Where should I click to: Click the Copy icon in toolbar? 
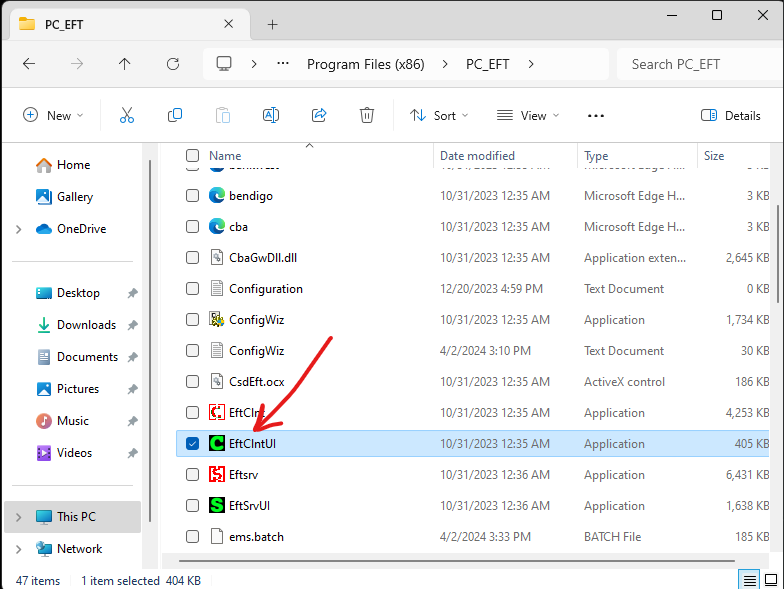click(x=175, y=115)
